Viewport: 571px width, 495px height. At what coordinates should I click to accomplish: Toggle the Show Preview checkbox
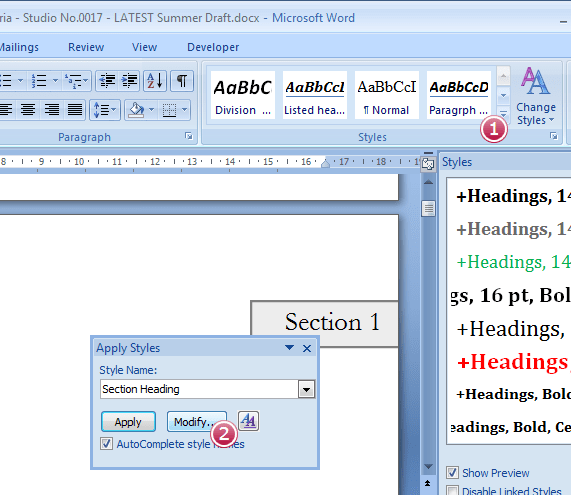pos(452,473)
